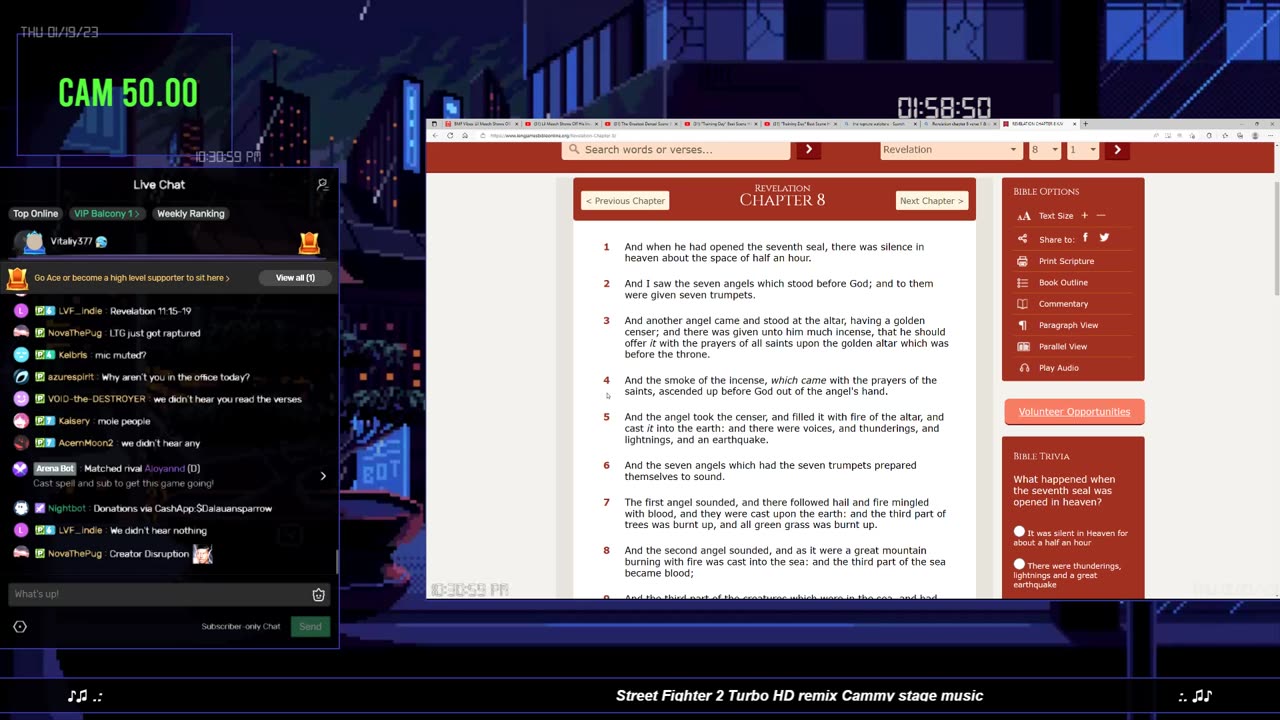Click the Previous Chapter button

[625, 201]
